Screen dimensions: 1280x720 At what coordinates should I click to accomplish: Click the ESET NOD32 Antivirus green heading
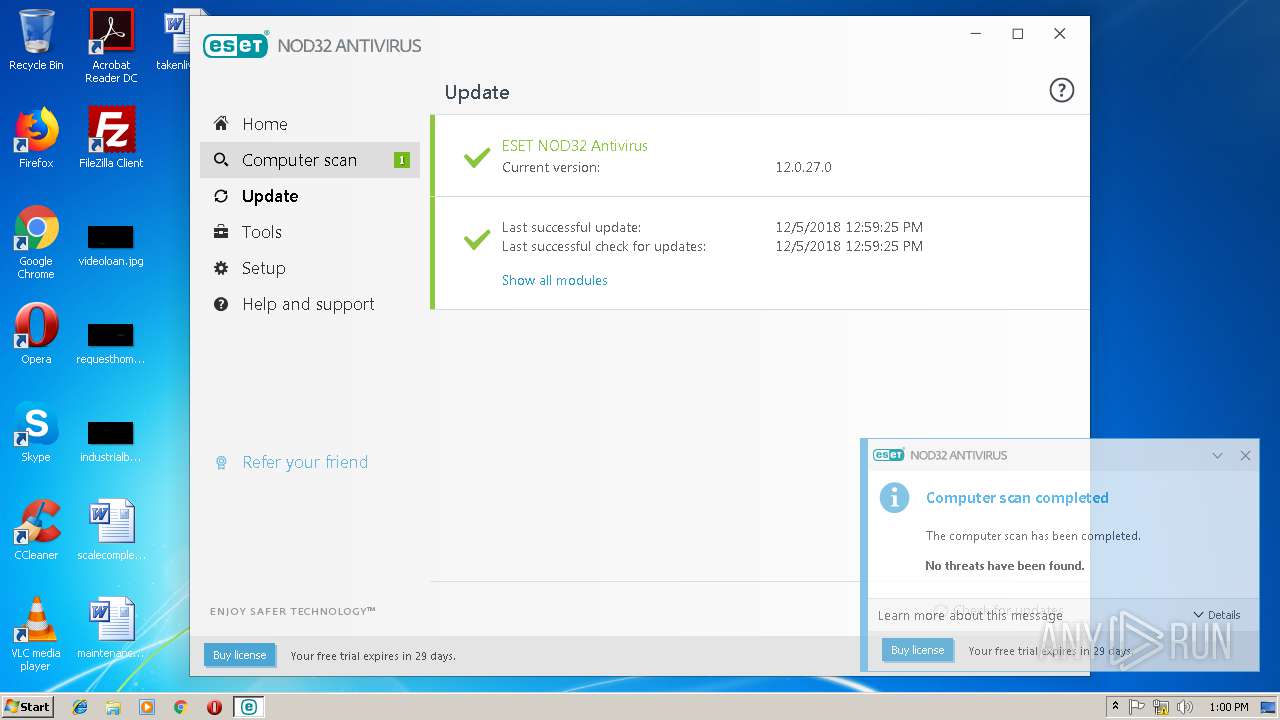(575, 146)
